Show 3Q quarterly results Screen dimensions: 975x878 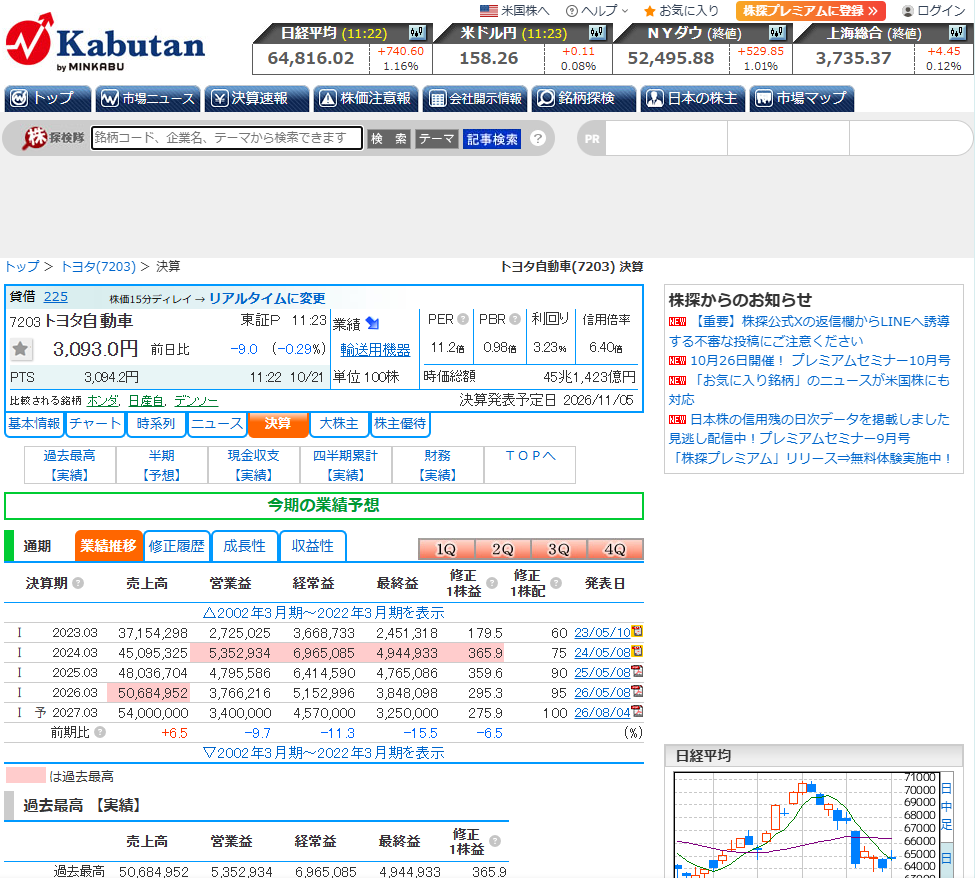[x=559, y=549]
